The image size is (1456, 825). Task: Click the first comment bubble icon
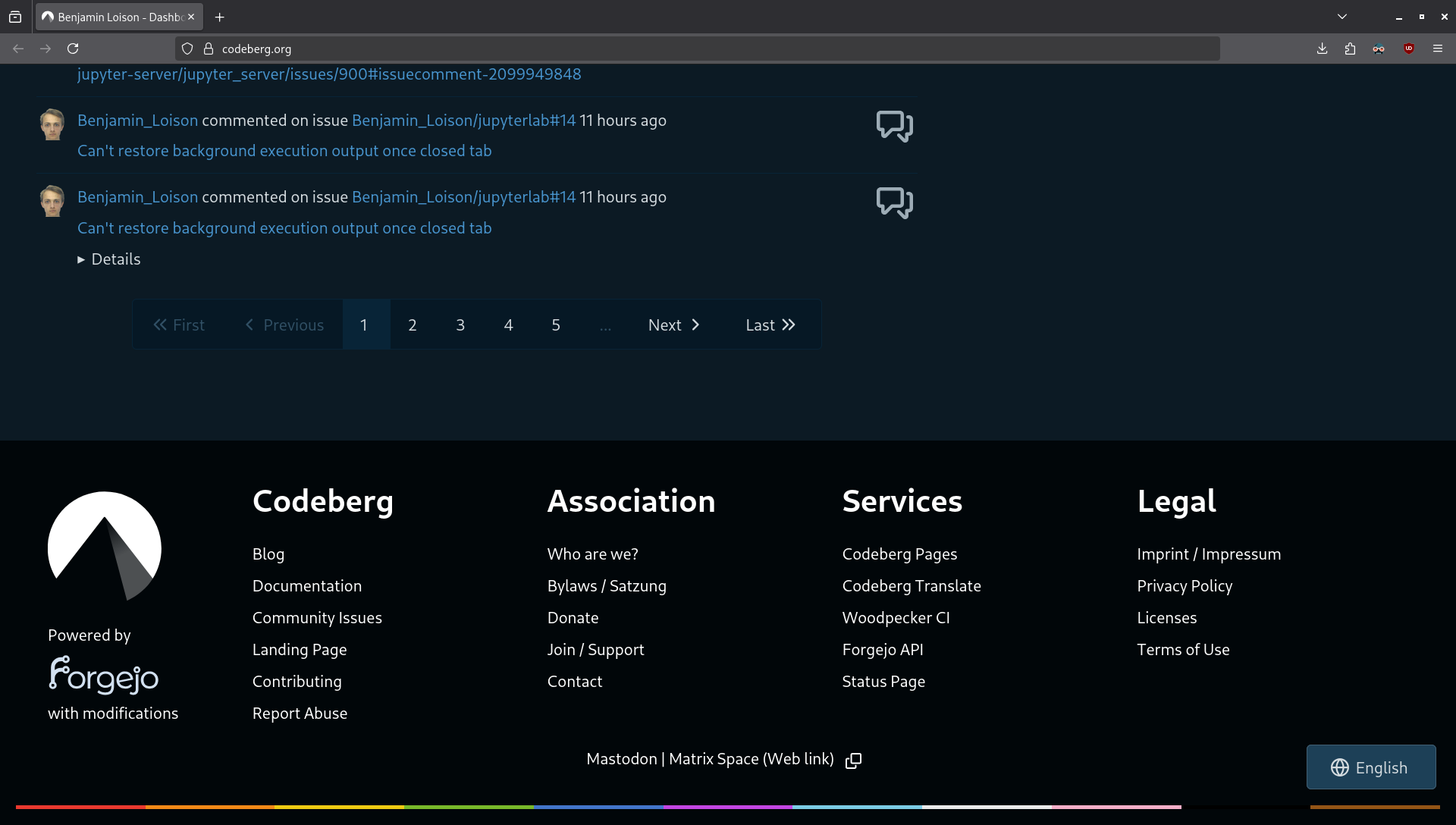click(894, 126)
